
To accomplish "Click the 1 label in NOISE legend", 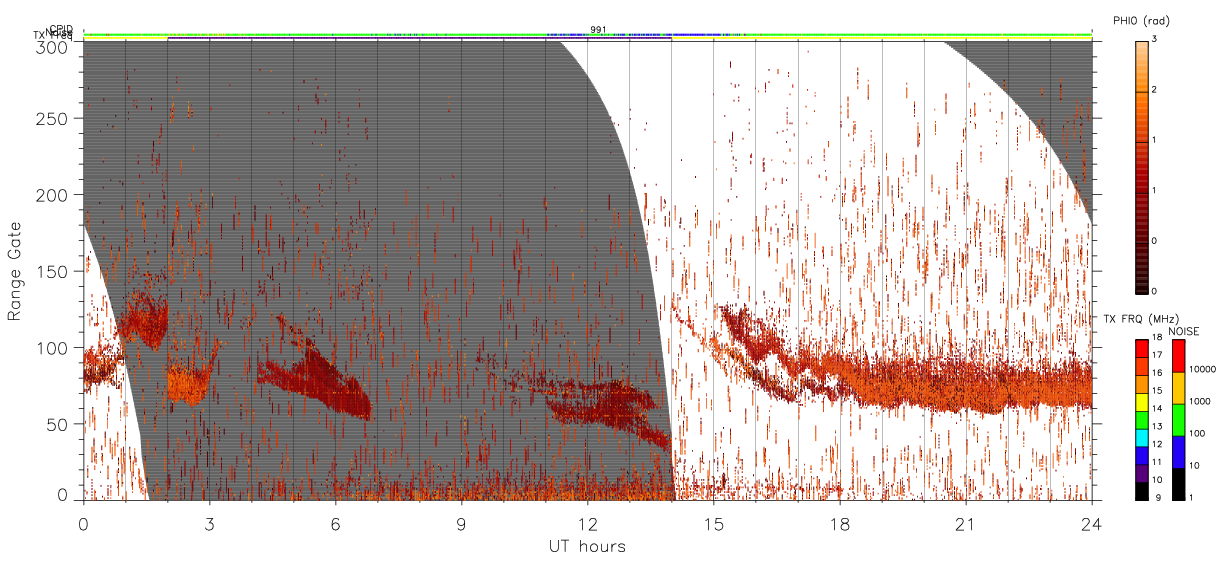I will 1191,498.
